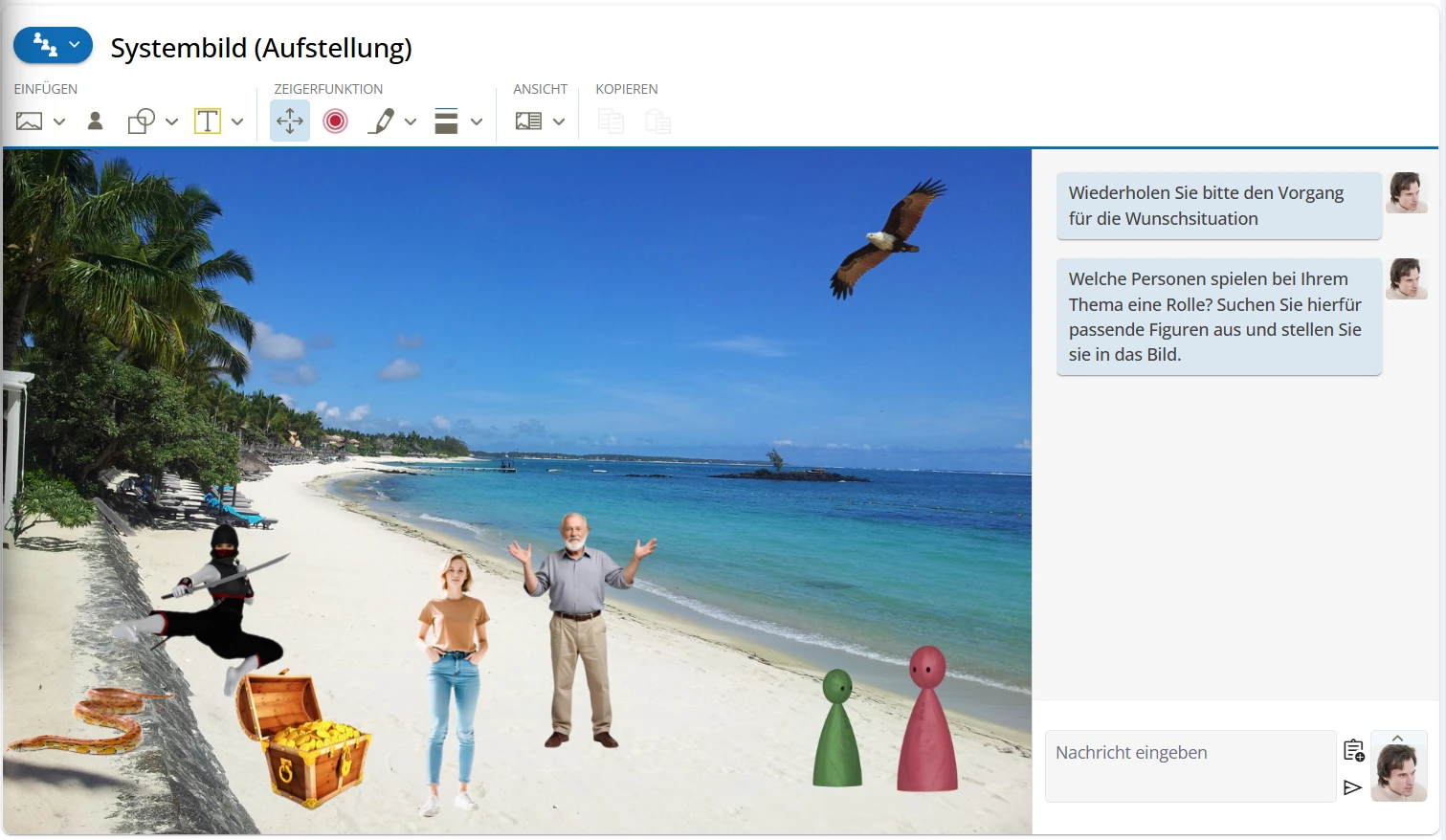This screenshot has height=840, width=1446.
Task: Expand the pen tool options arrow
Action: click(411, 122)
